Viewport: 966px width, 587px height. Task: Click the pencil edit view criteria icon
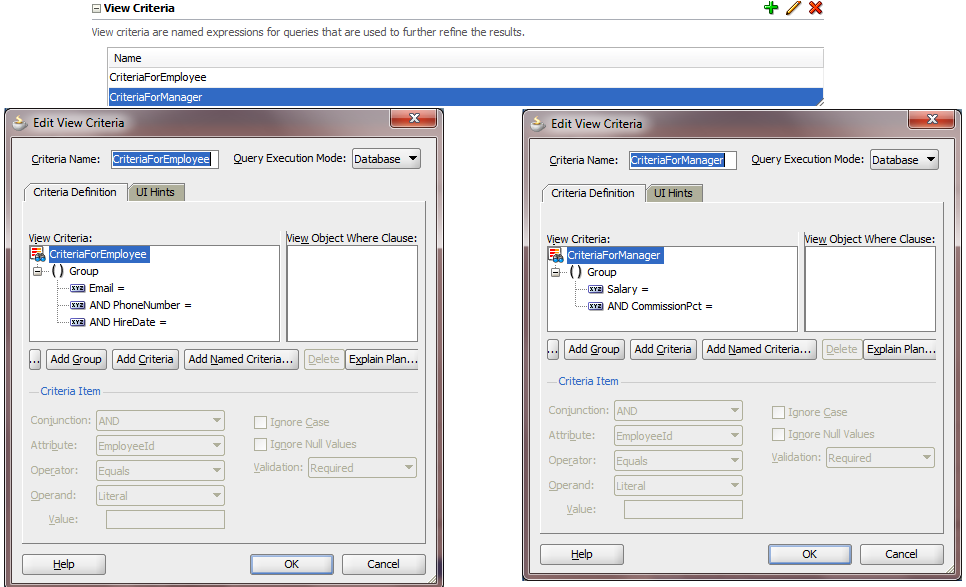coord(794,8)
